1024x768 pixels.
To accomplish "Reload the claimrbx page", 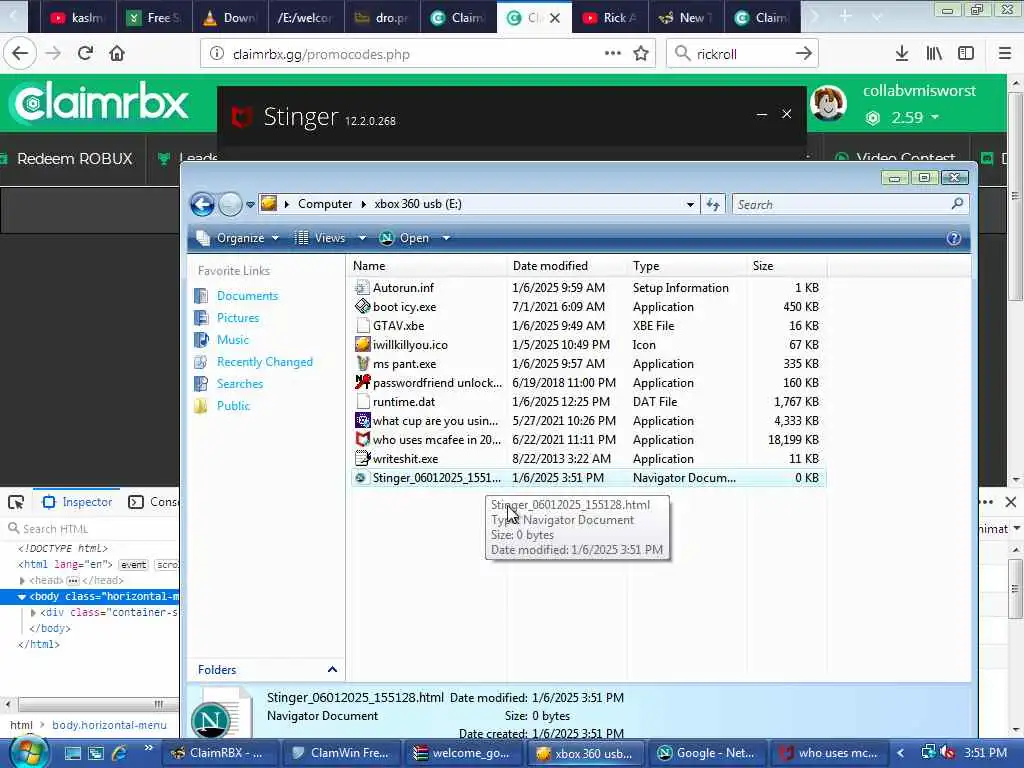I will click(x=85, y=54).
